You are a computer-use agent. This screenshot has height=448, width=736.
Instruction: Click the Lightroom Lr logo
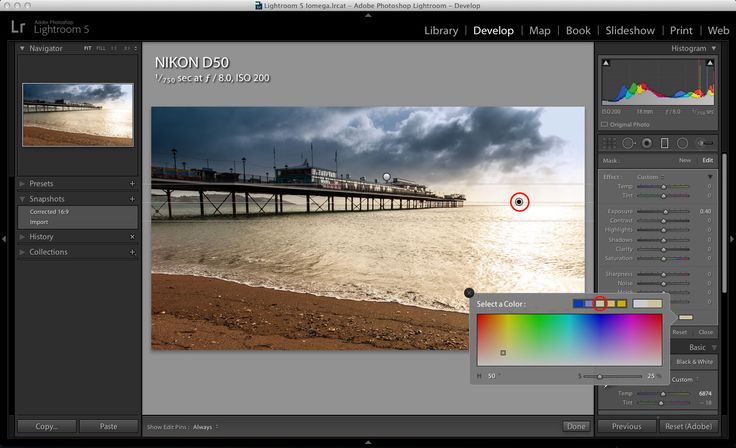[x=18, y=27]
